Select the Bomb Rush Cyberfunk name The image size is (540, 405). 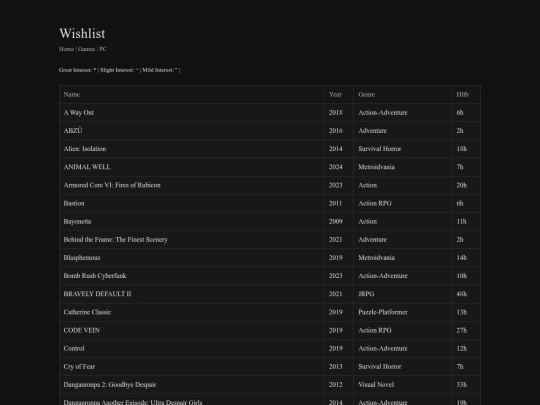point(95,276)
